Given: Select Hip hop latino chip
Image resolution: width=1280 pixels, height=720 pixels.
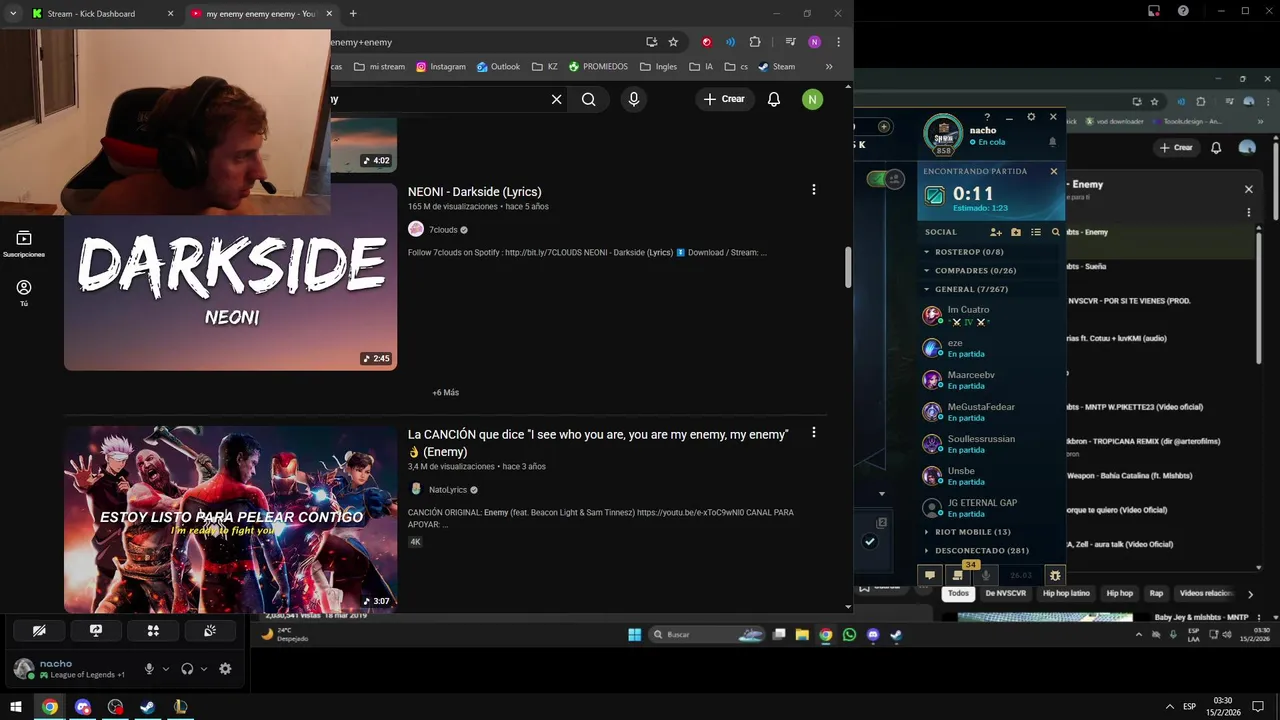Looking at the screenshot, I should (x=1066, y=593).
